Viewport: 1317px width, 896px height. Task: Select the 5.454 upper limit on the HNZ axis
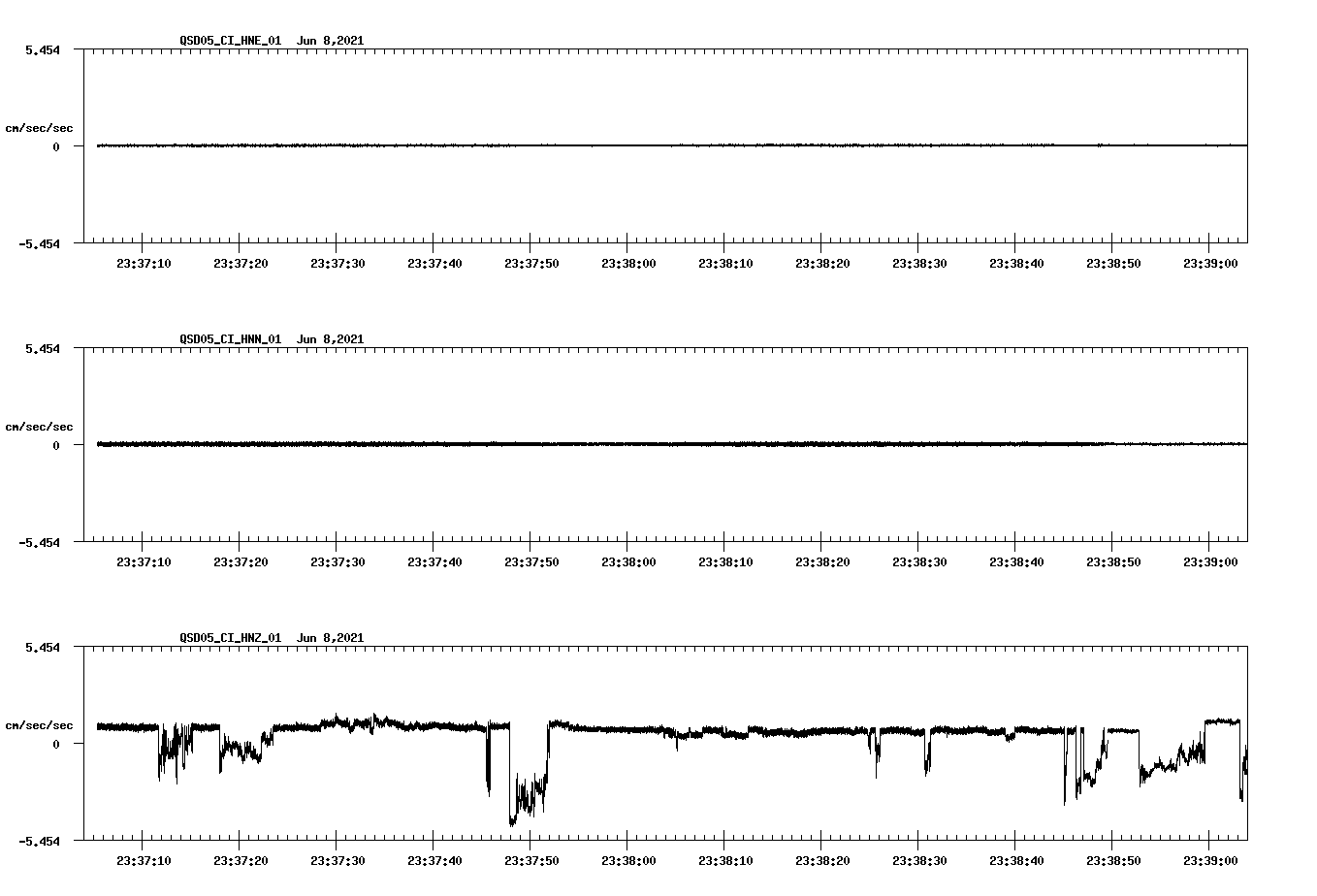(x=43, y=647)
